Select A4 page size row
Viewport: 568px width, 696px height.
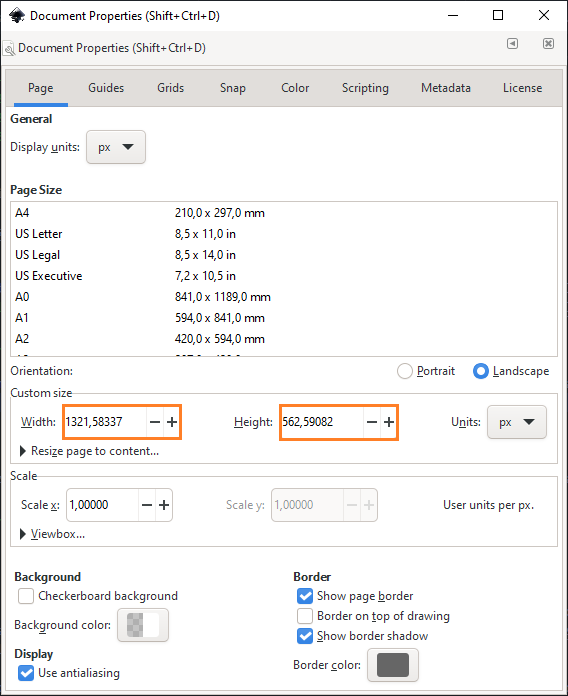click(x=284, y=213)
